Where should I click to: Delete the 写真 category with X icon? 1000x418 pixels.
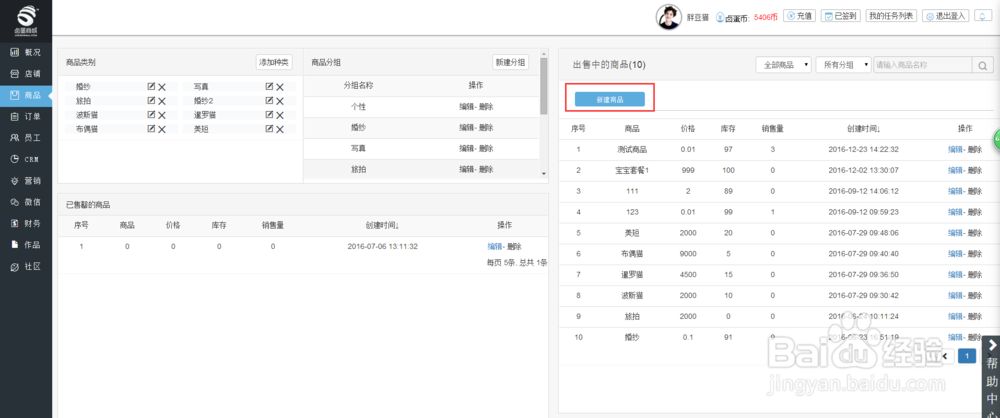pyautogui.click(x=280, y=87)
